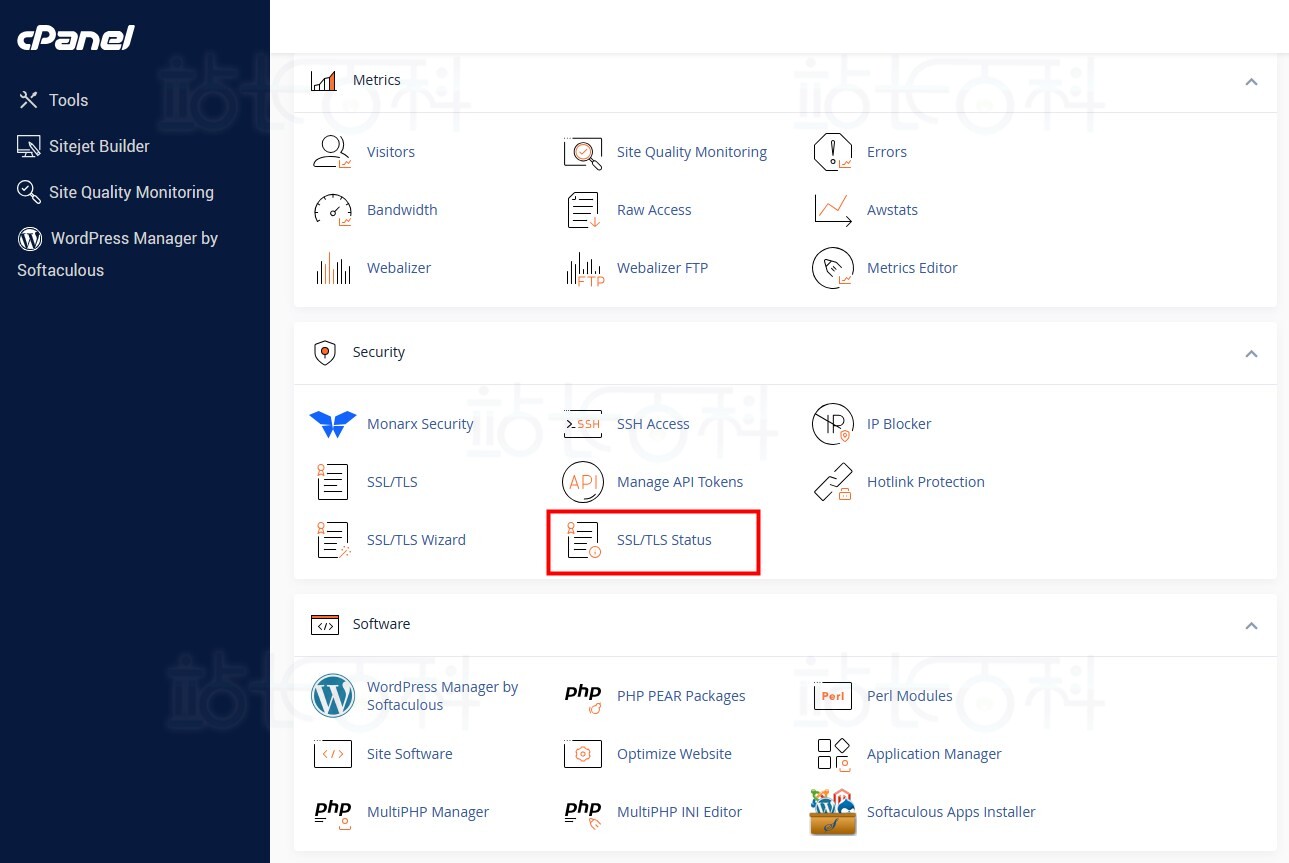The image size is (1289, 863).
Task: Click the SSL/TLS Wizard icon
Action: (332, 540)
